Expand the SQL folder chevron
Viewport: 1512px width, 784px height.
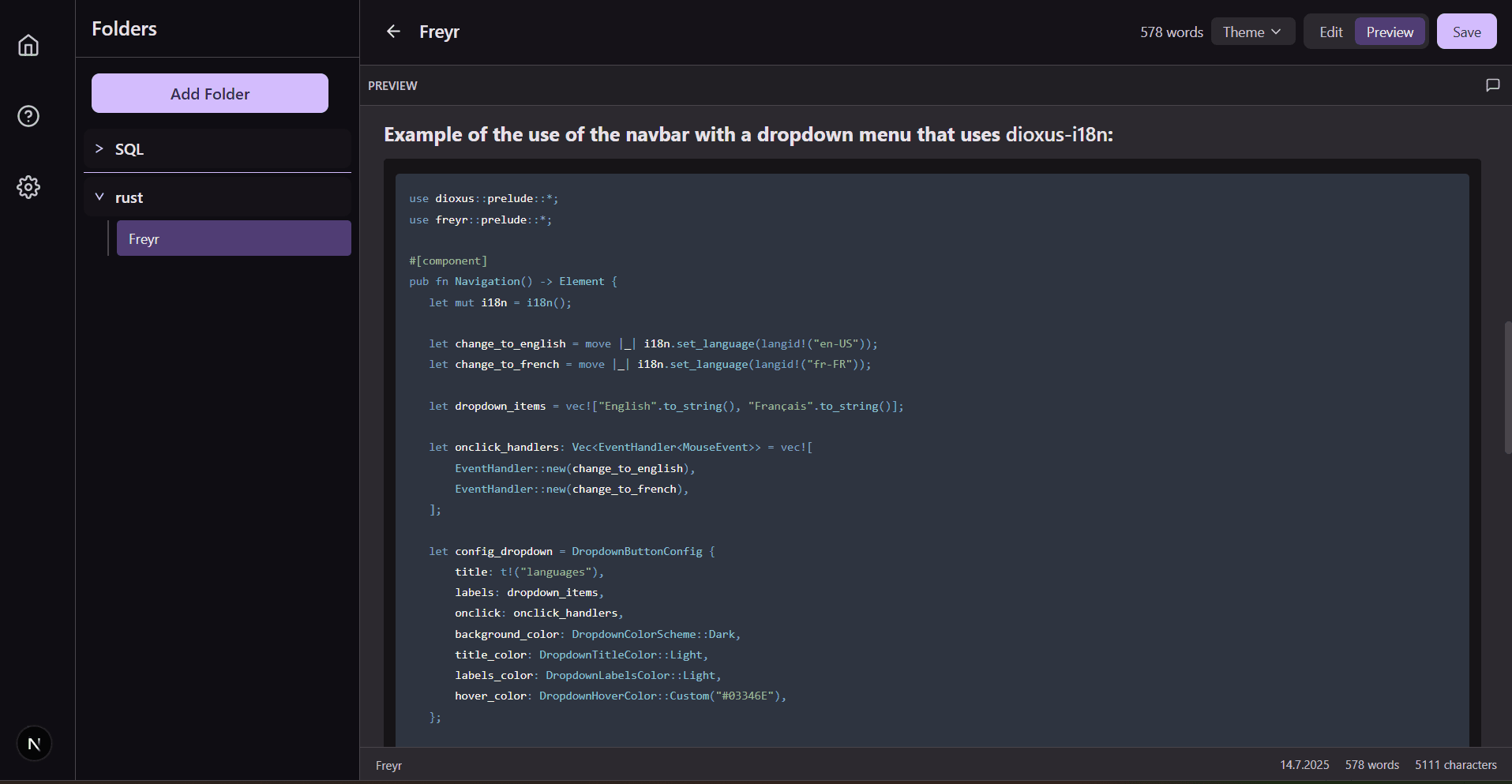tap(99, 148)
